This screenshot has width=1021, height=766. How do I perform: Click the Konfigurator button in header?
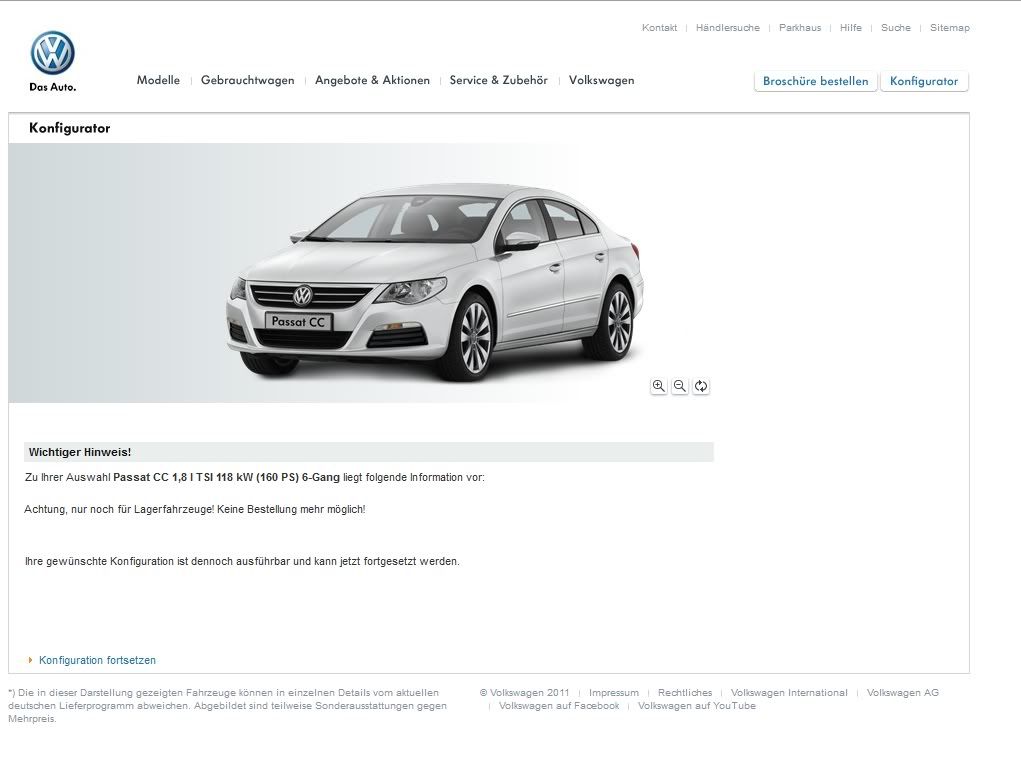coord(924,81)
